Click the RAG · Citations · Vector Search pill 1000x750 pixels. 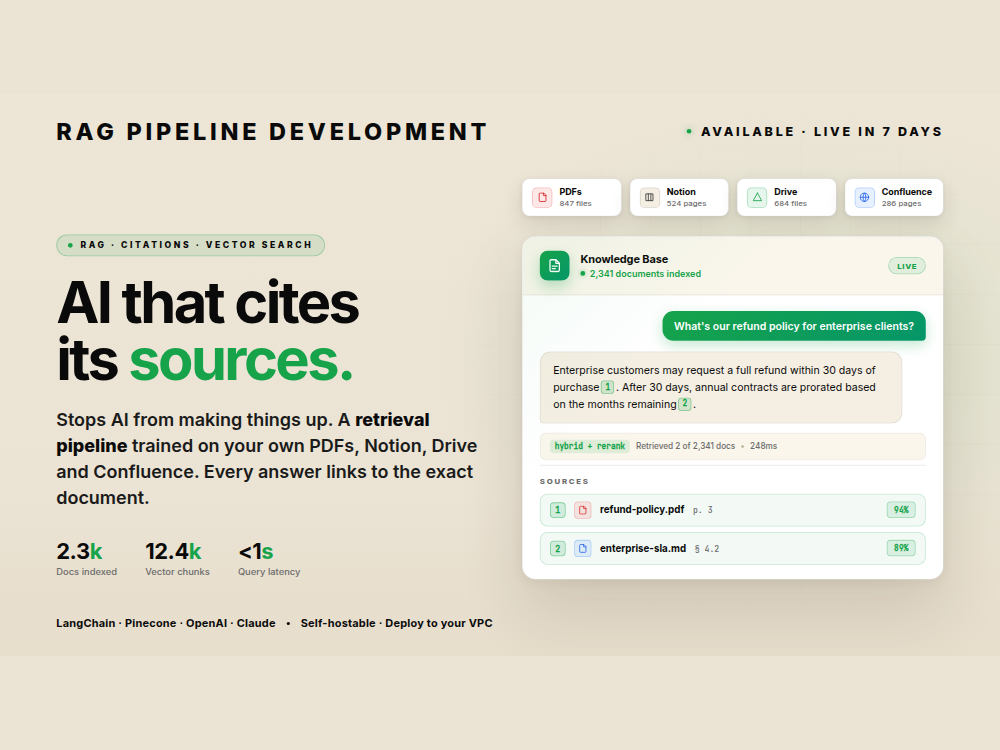point(190,245)
